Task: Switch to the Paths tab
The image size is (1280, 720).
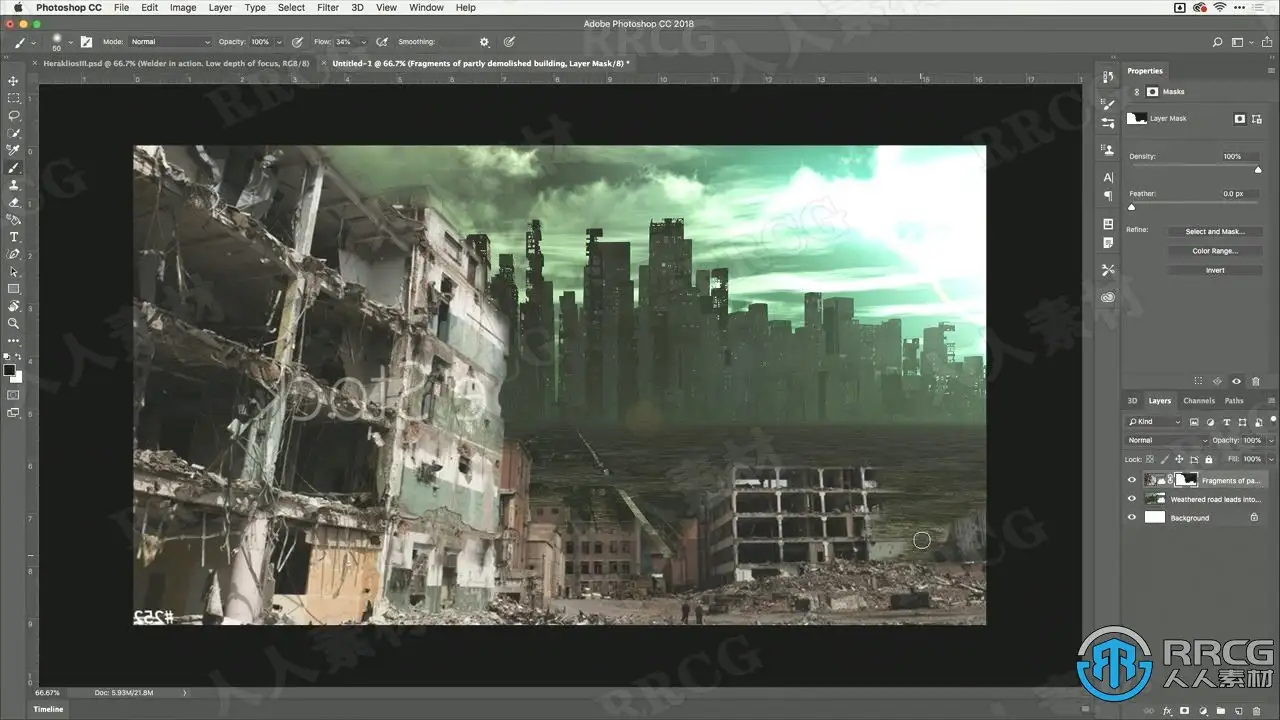Action: click(1235, 401)
